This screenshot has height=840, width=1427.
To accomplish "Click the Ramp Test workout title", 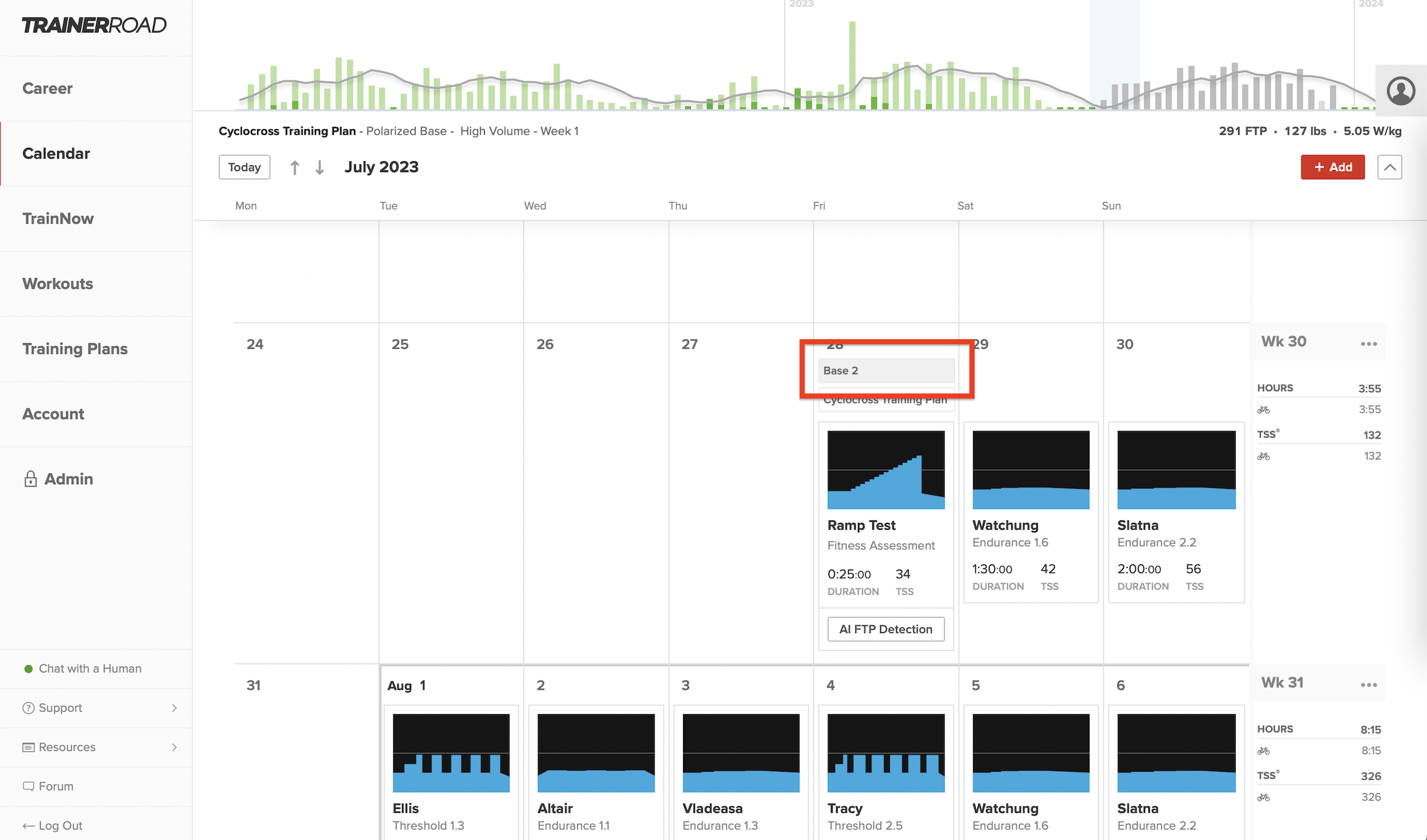I will [x=861, y=525].
